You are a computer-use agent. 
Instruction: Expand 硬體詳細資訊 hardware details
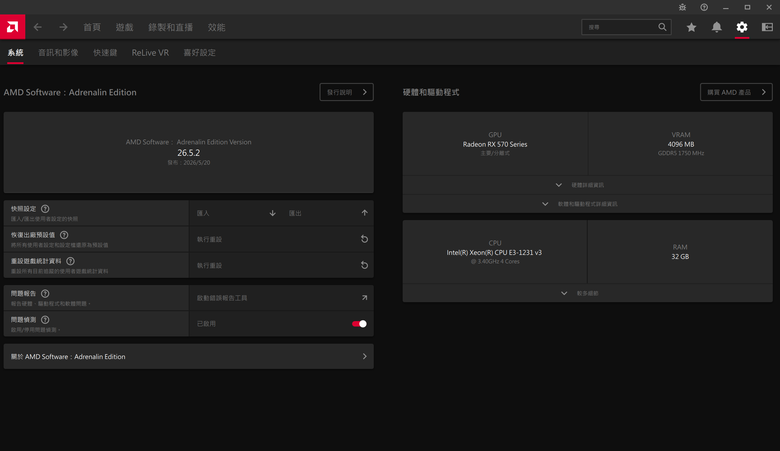pos(587,185)
